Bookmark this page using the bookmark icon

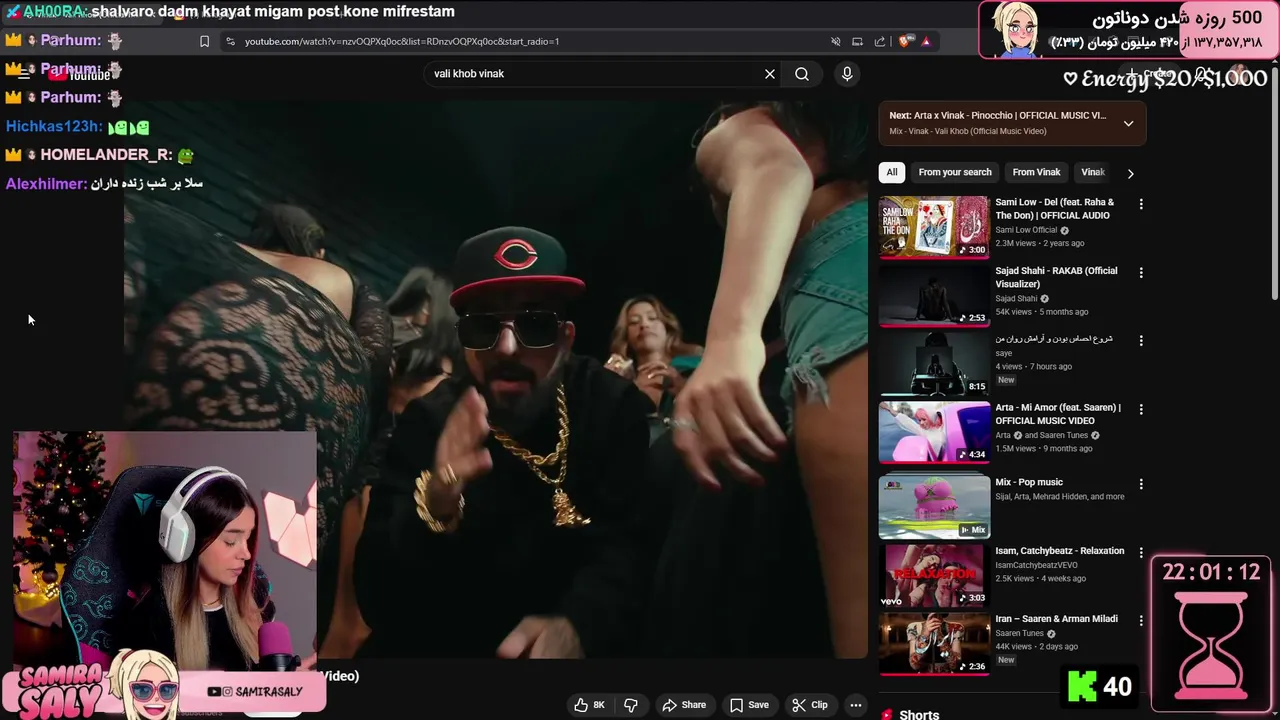(204, 41)
